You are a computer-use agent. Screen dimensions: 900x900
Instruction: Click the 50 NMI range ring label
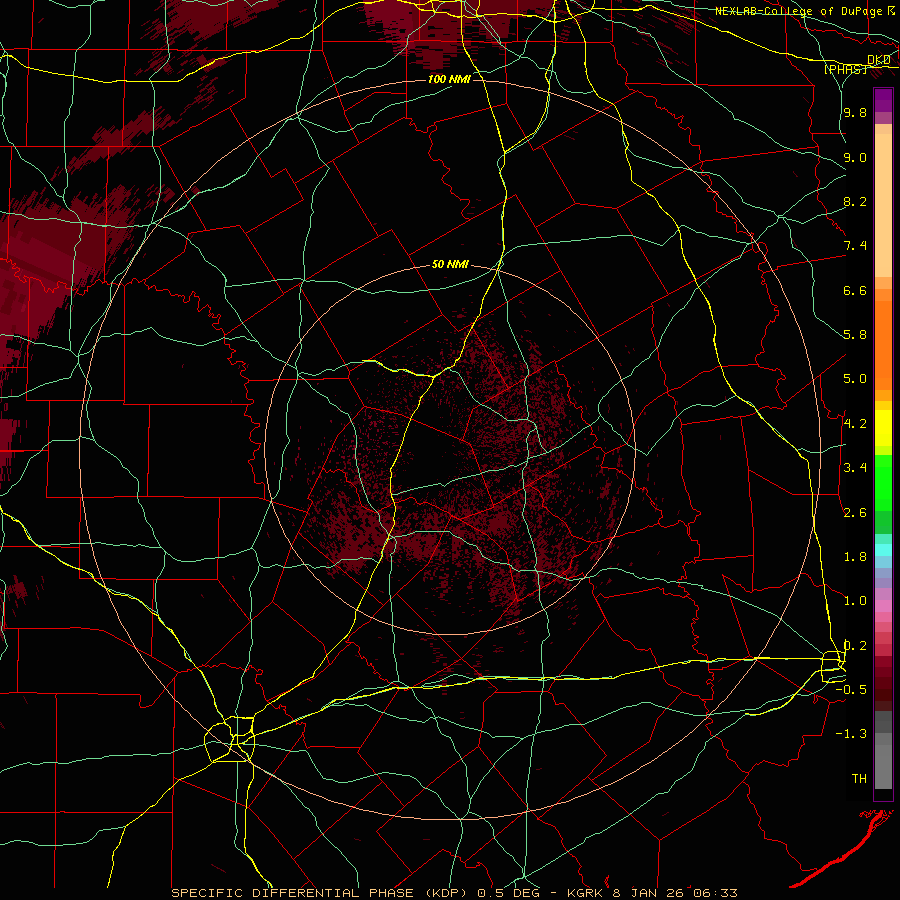pyautogui.click(x=450, y=264)
